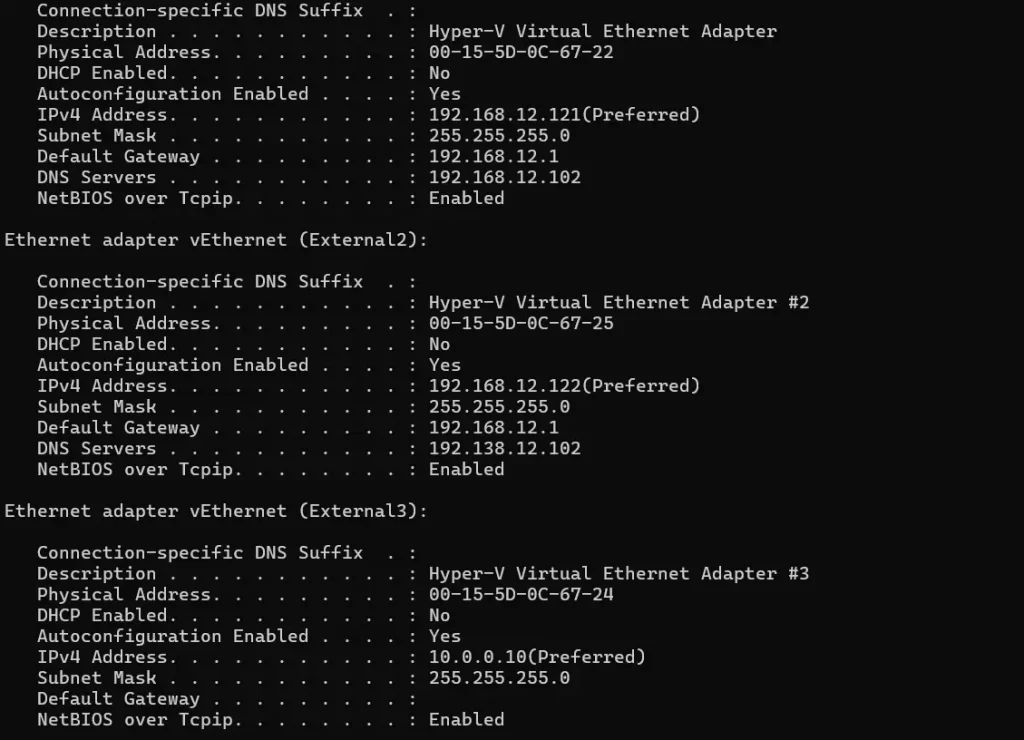This screenshot has height=740, width=1024.
Task: Click External2's Default Gateway value
Action: [493, 427]
